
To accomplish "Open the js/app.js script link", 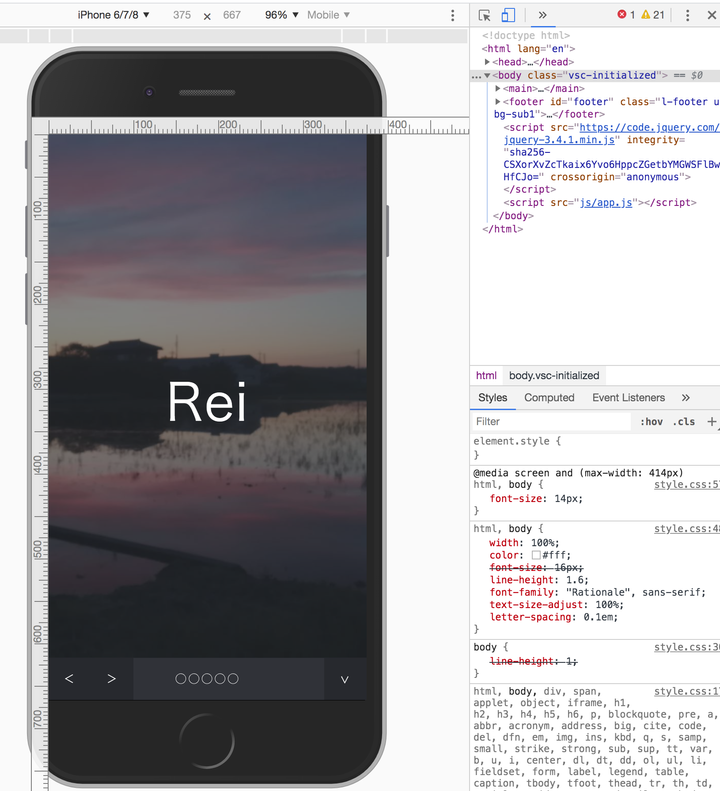I will (x=605, y=202).
